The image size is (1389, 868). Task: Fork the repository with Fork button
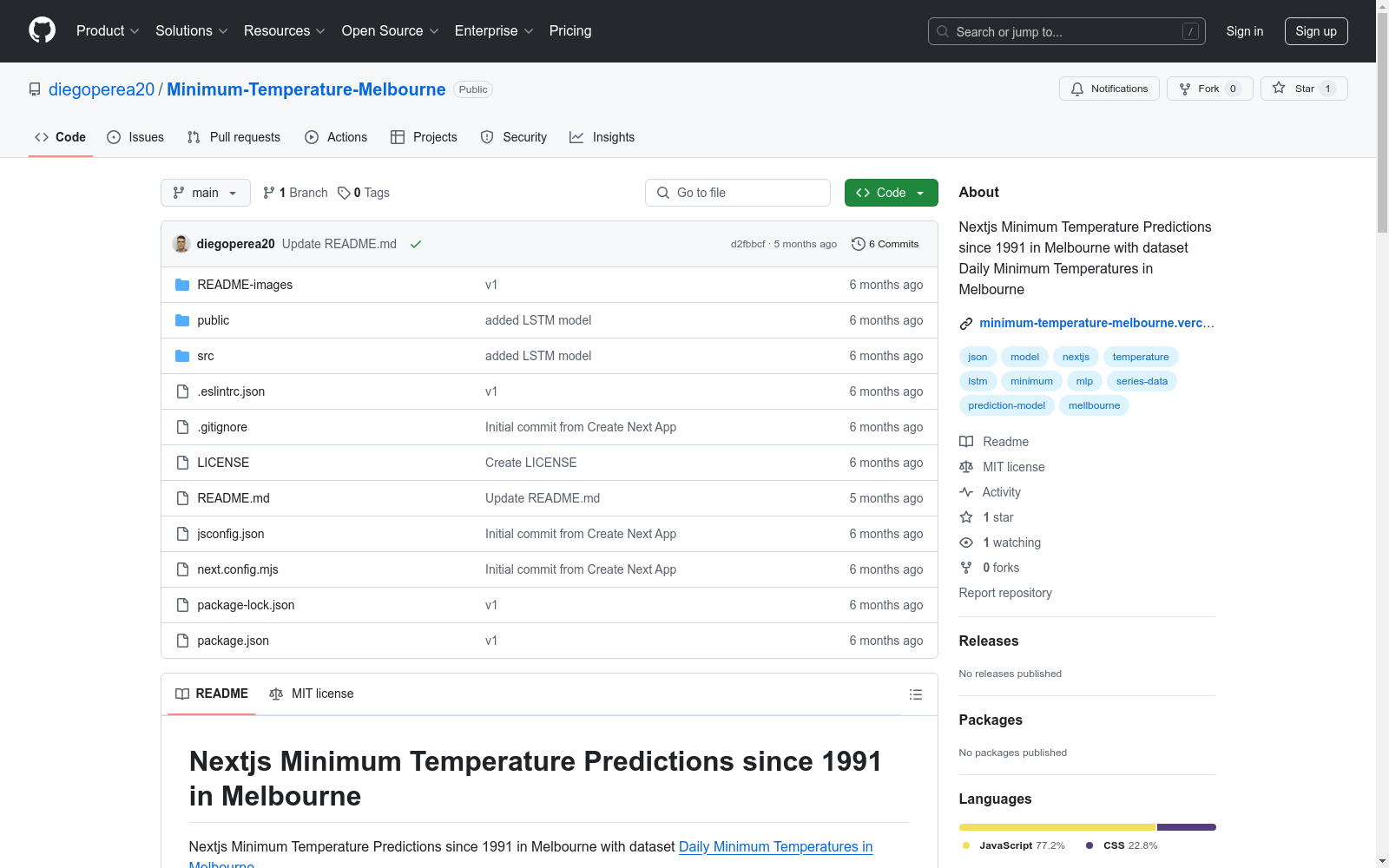pyautogui.click(x=1210, y=89)
